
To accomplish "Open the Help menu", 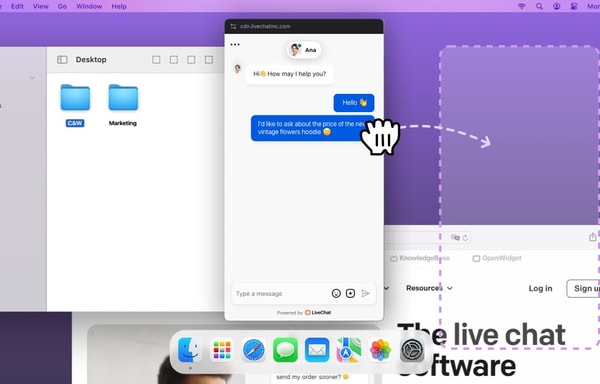I will 119,6.
